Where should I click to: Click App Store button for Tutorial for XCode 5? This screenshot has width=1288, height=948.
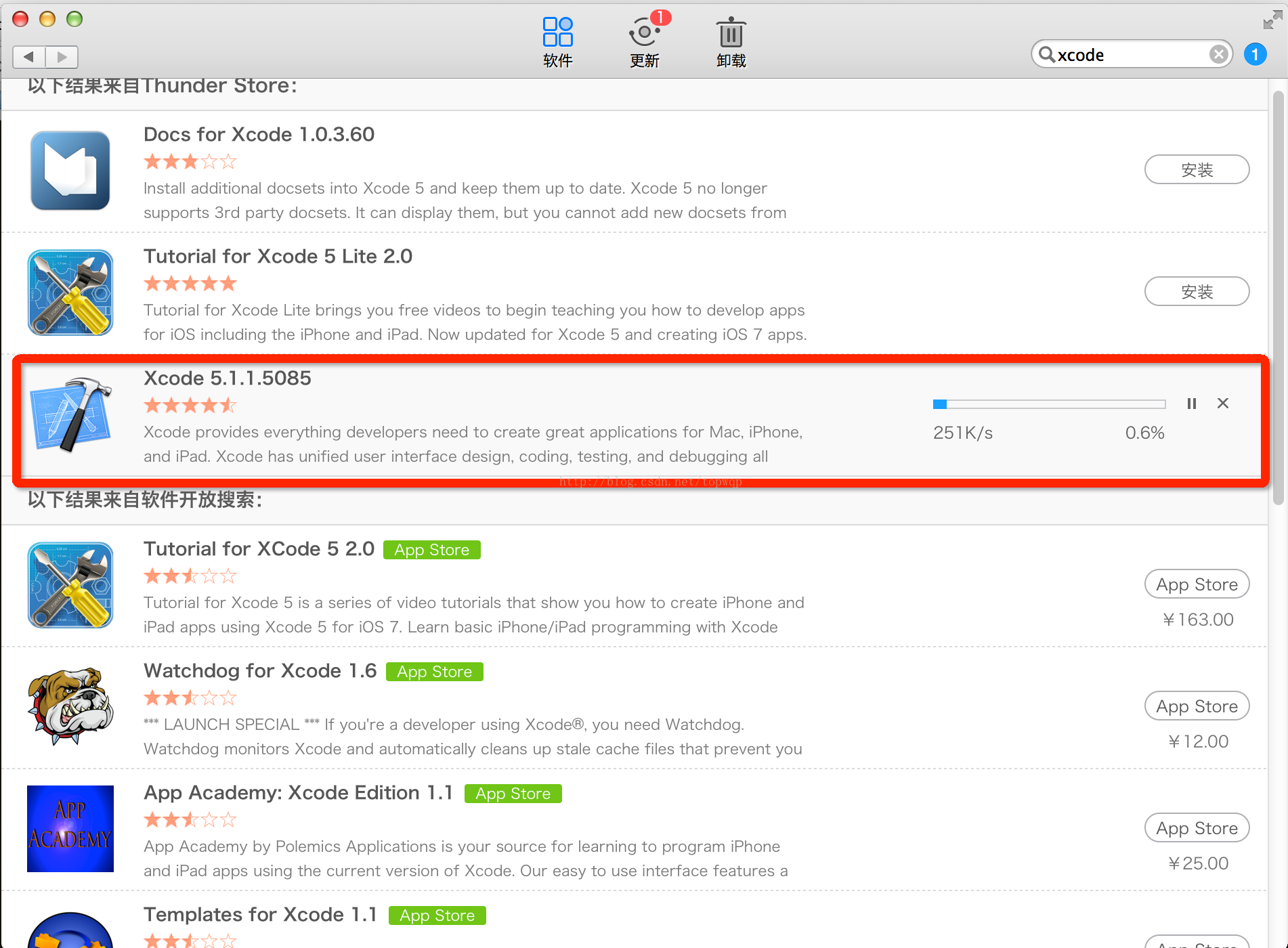1197,584
